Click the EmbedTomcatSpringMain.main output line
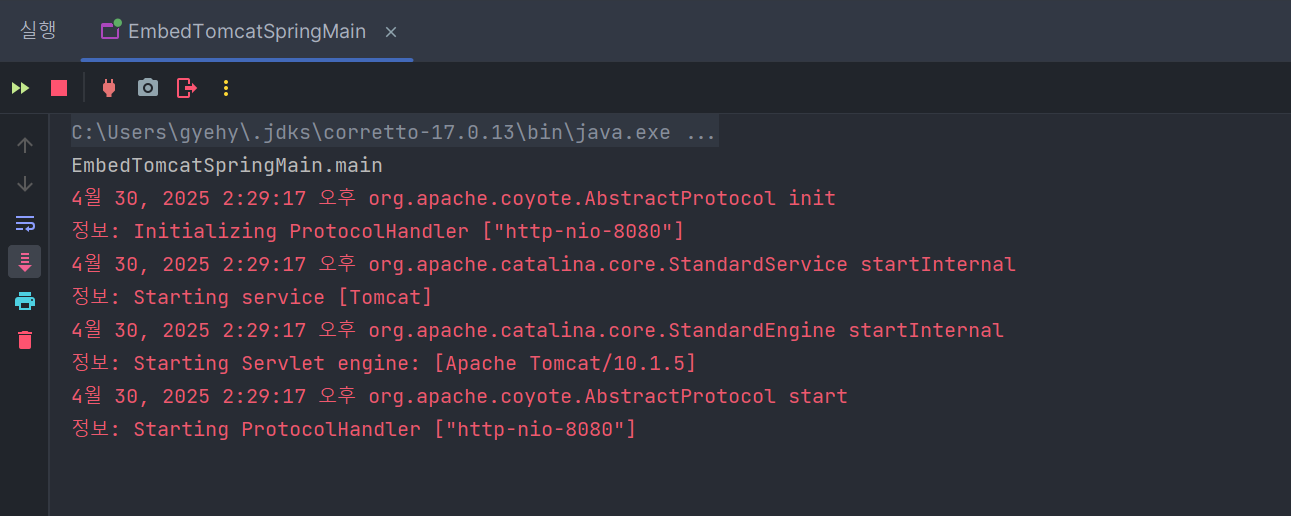This screenshot has width=1291, height=516. (227, 165)
